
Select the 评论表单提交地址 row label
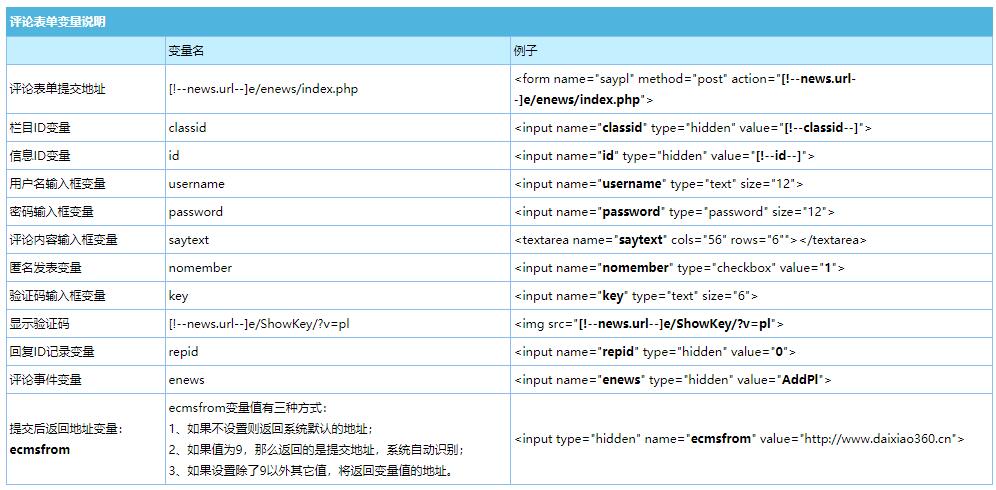coord(57,89)
